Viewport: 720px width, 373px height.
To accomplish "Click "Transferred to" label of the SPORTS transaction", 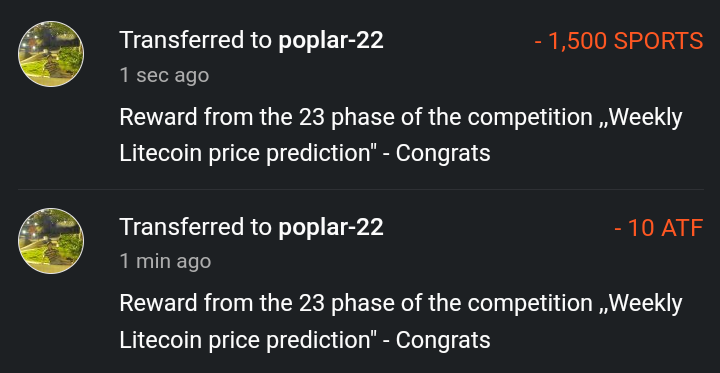I will 196,40.
